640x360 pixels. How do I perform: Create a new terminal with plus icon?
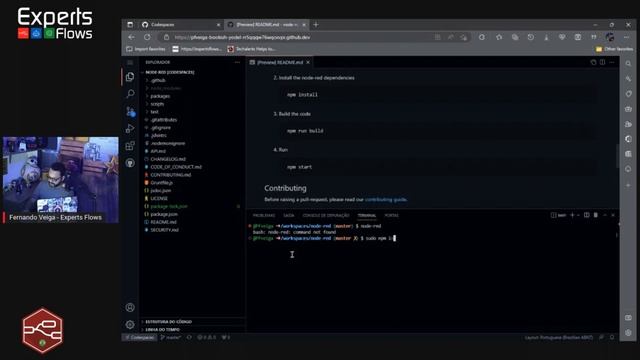coord(572,215)
